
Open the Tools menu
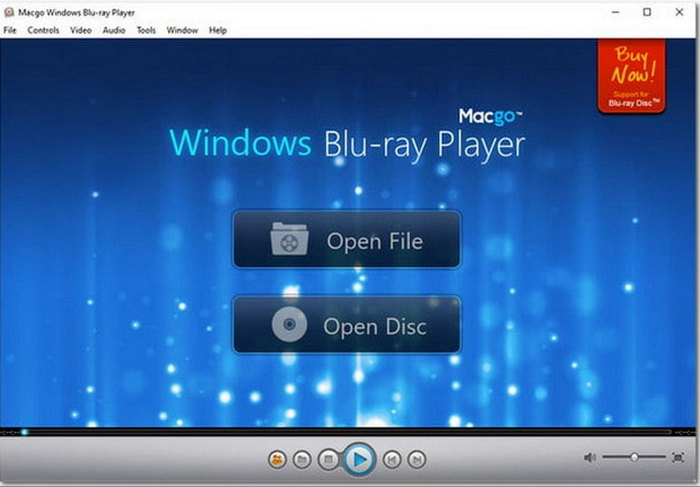click(x=146, y=30)
